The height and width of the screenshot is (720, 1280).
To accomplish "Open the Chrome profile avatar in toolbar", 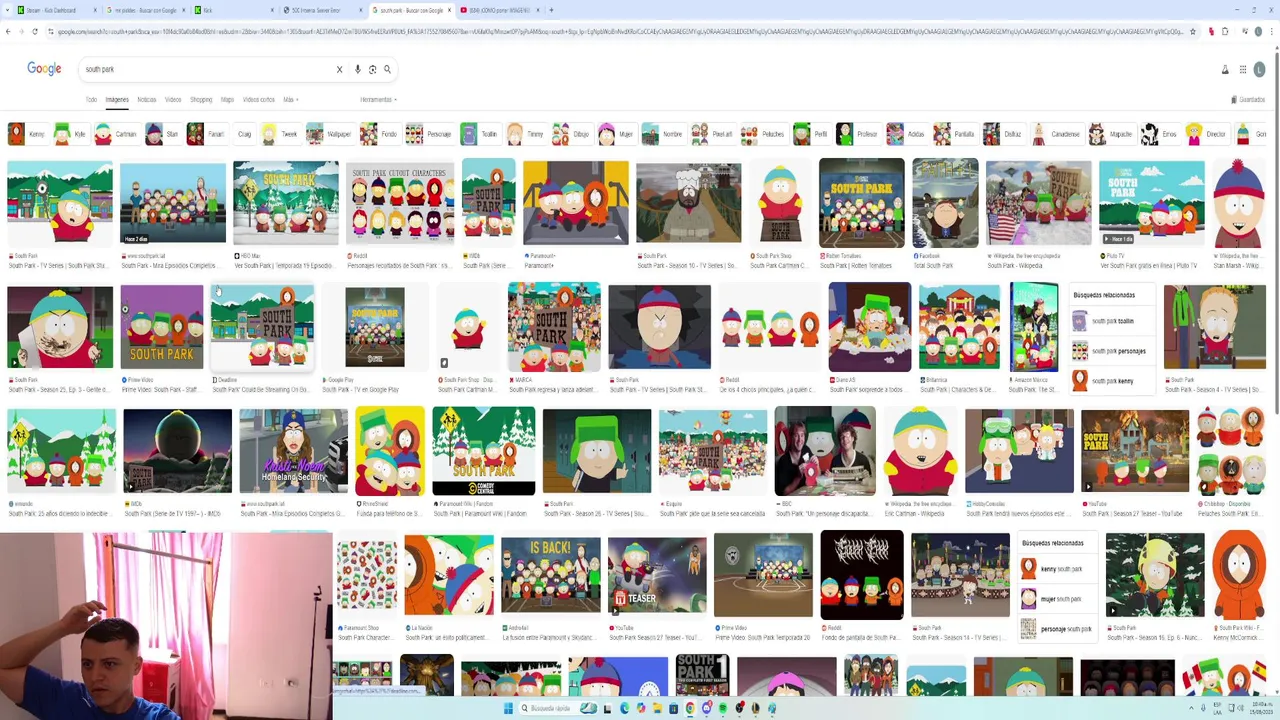I will pyautogui.click(x=1258, y=31).
